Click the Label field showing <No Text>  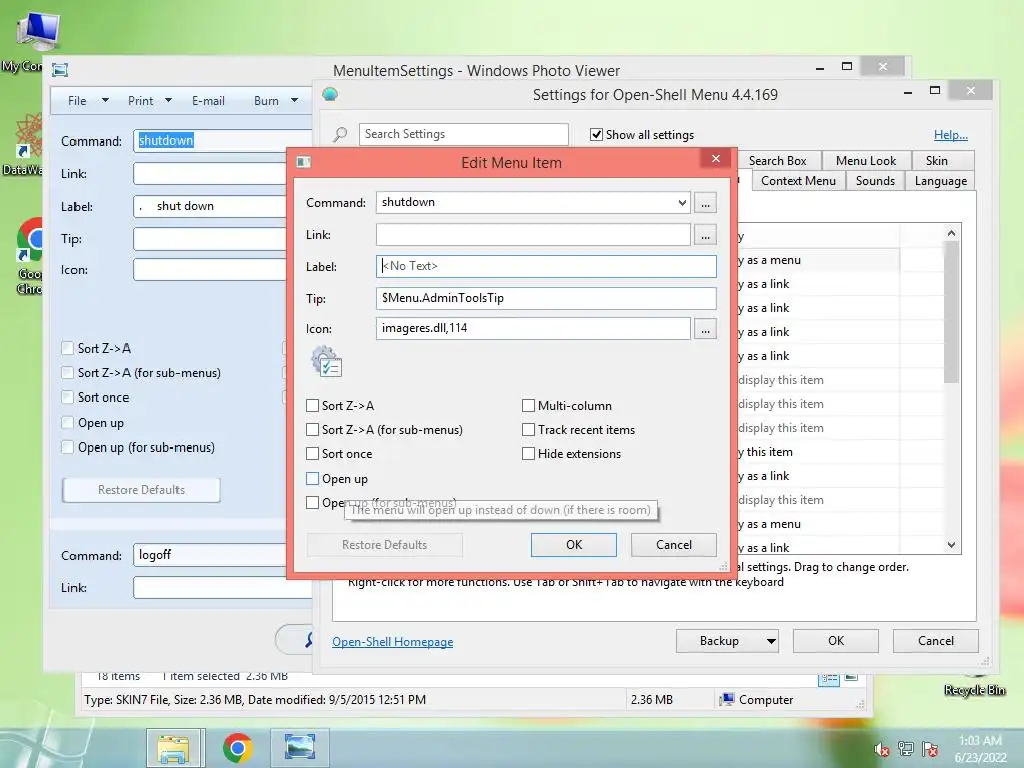(x=546, y=266)
